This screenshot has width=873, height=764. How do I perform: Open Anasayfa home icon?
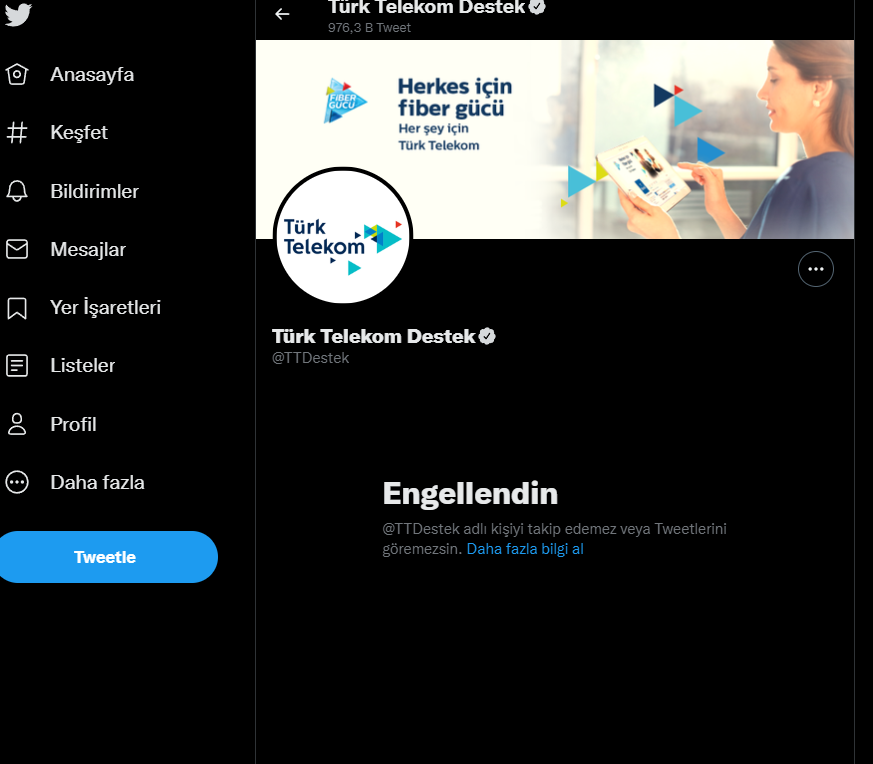coord(17,74)
